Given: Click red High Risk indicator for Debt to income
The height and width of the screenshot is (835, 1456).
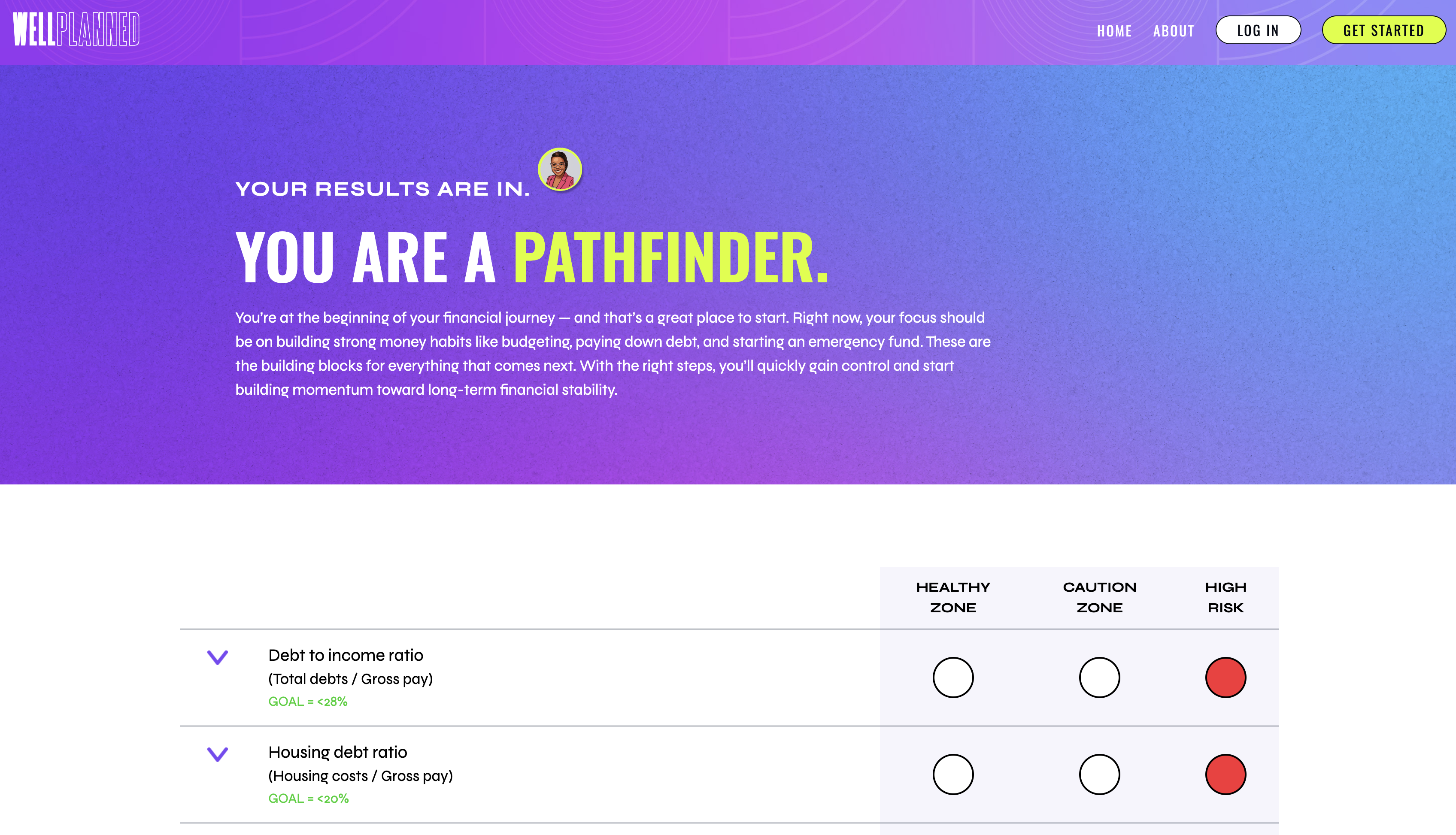Looking at the screenshot, I should coord(1225,677).
